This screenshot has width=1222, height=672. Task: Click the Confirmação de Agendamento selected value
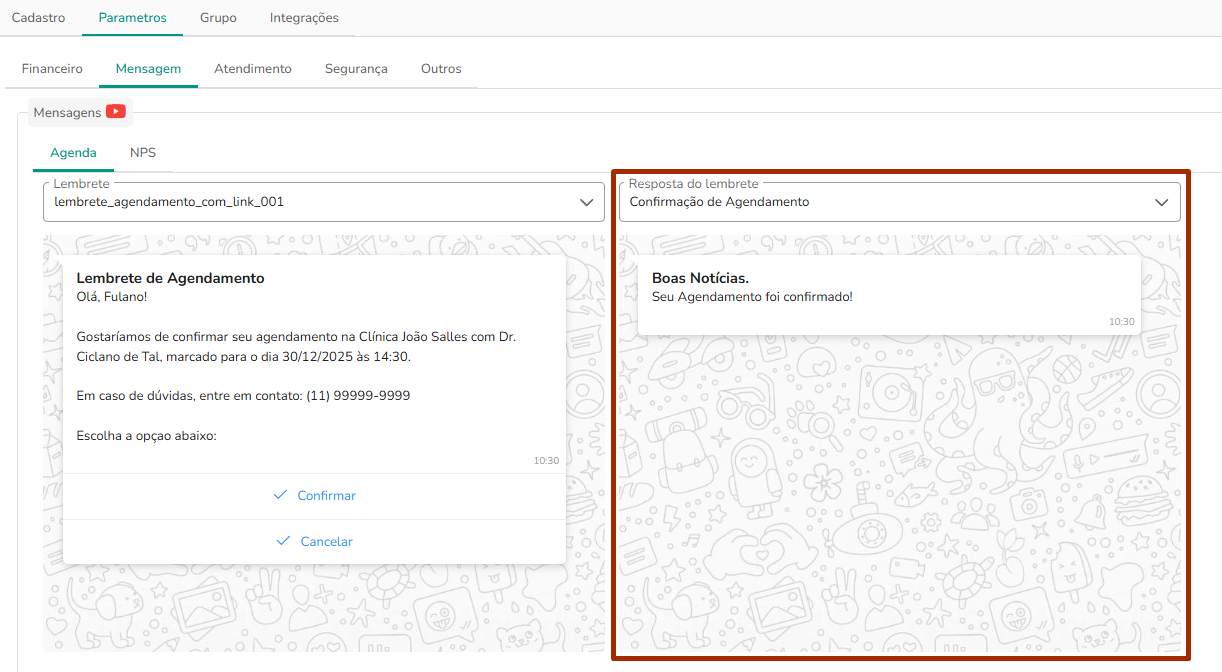coord(719,202)
